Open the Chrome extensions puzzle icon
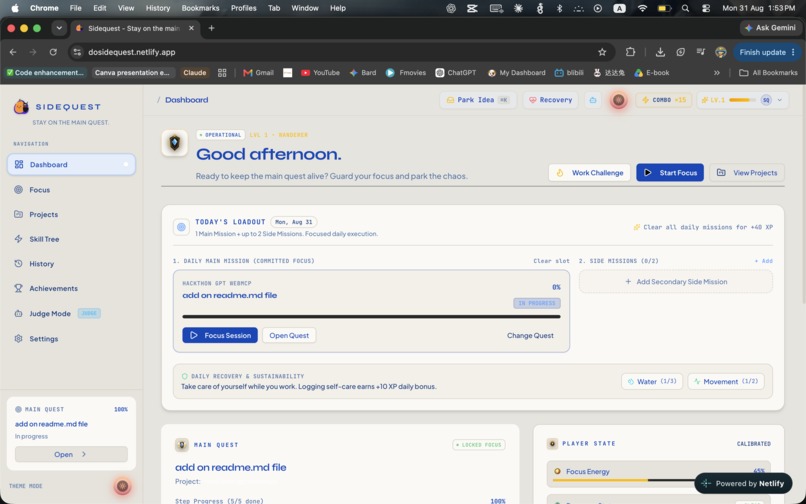Screen dimensions: 806x504 click(x=630, y=52)
